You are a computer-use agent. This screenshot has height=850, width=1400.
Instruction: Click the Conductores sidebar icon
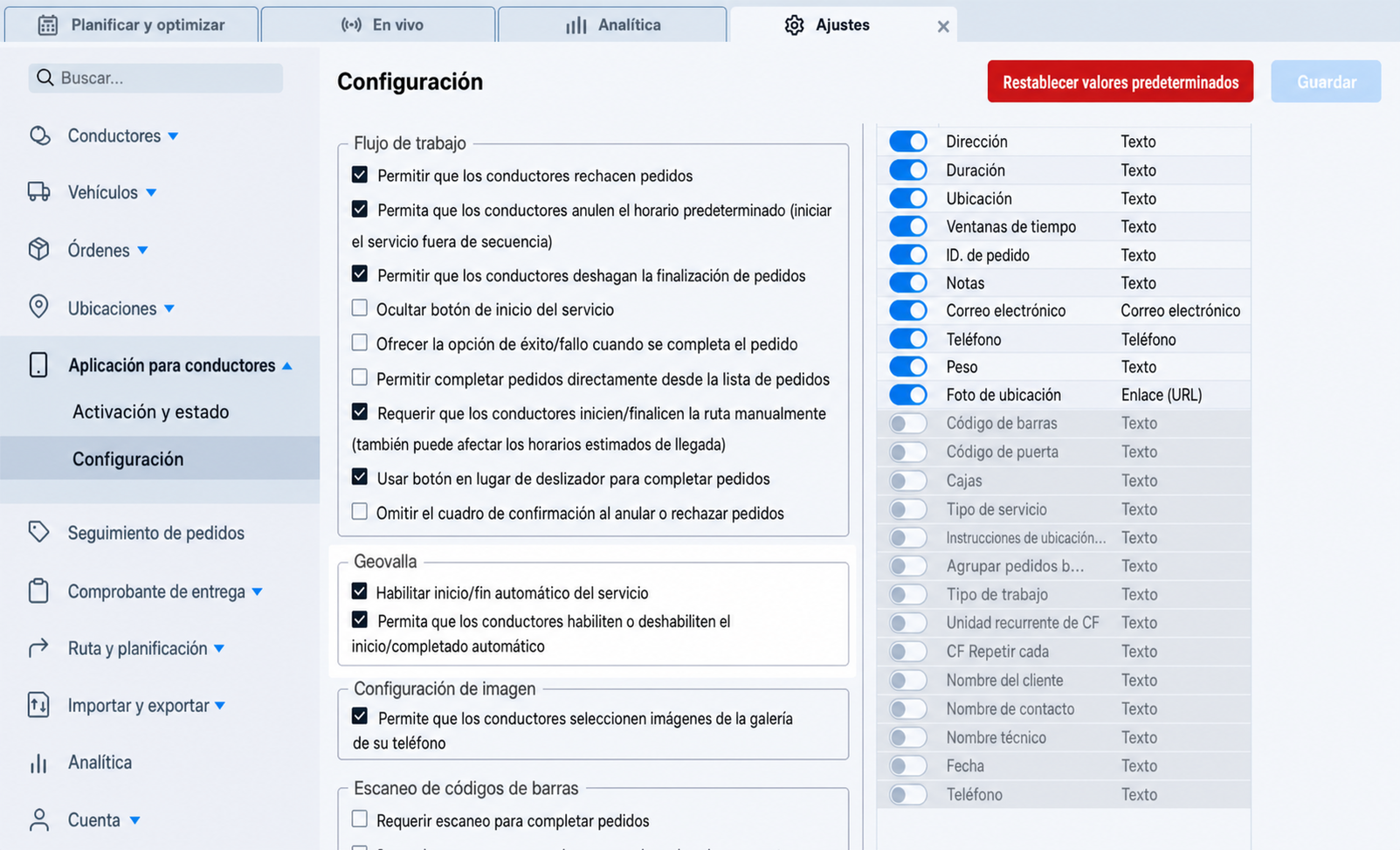(39, 135)
